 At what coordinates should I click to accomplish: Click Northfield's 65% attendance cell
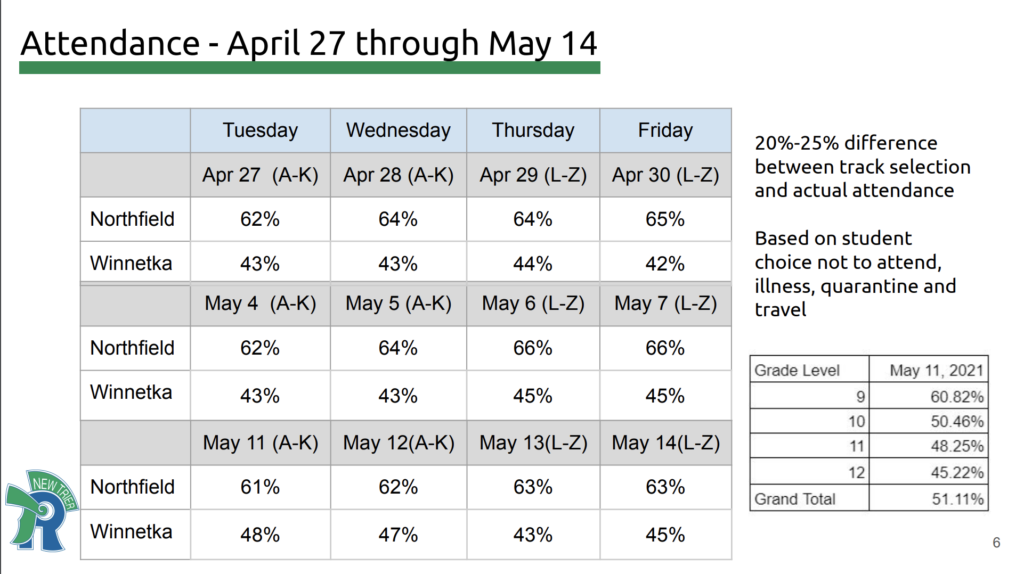(665, 219)
